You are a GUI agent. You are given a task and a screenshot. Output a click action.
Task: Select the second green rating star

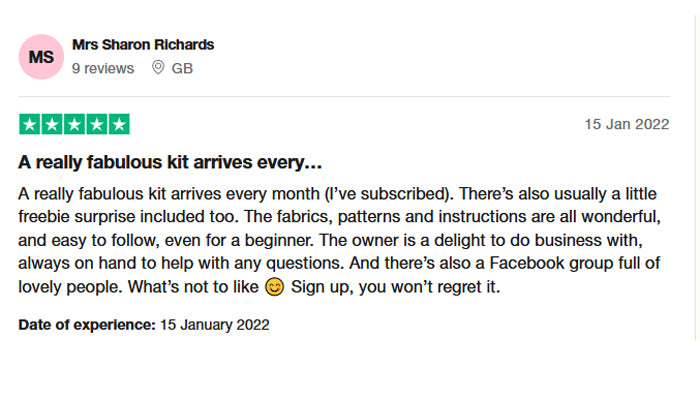click(52, 125)
